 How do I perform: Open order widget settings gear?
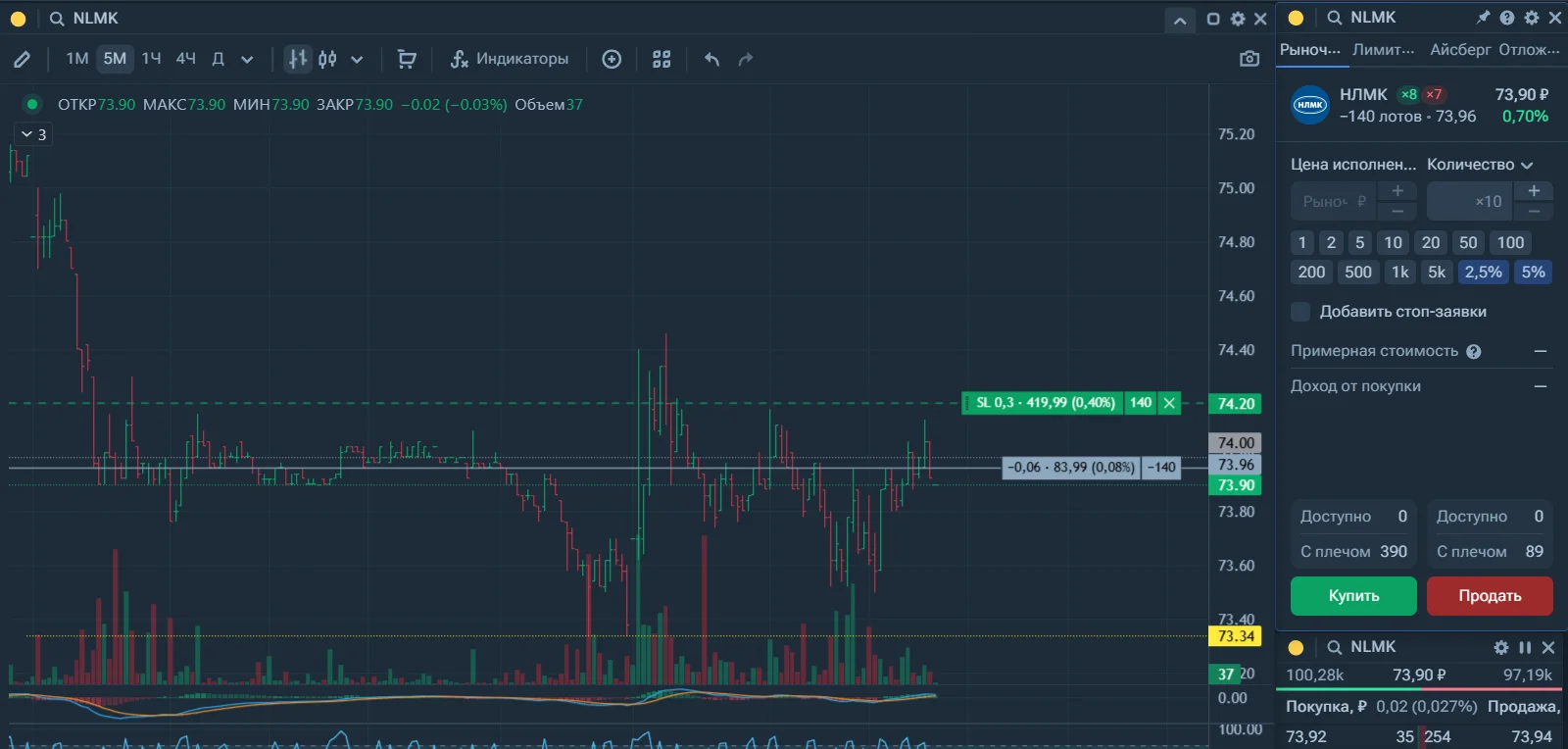point(1532,18)
